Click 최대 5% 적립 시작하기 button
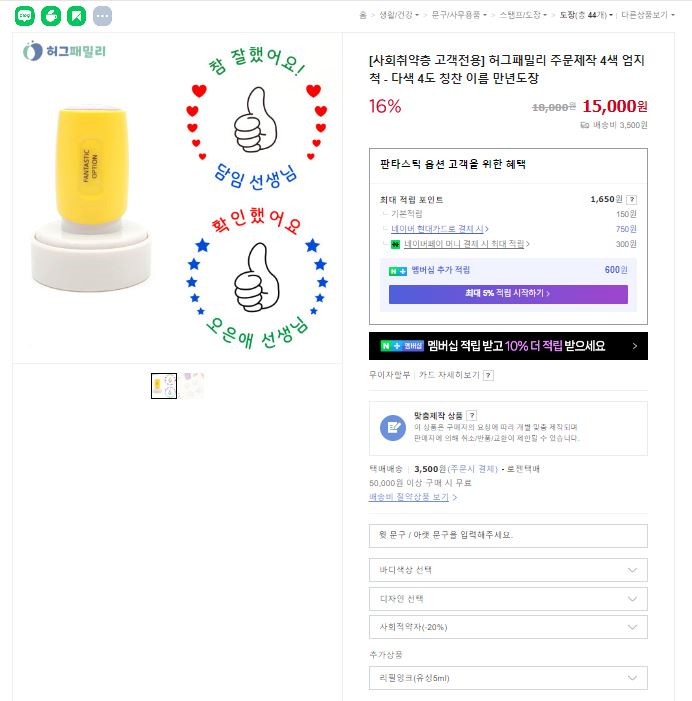Screen dimensions: 692x701 [x=508, y=294]
